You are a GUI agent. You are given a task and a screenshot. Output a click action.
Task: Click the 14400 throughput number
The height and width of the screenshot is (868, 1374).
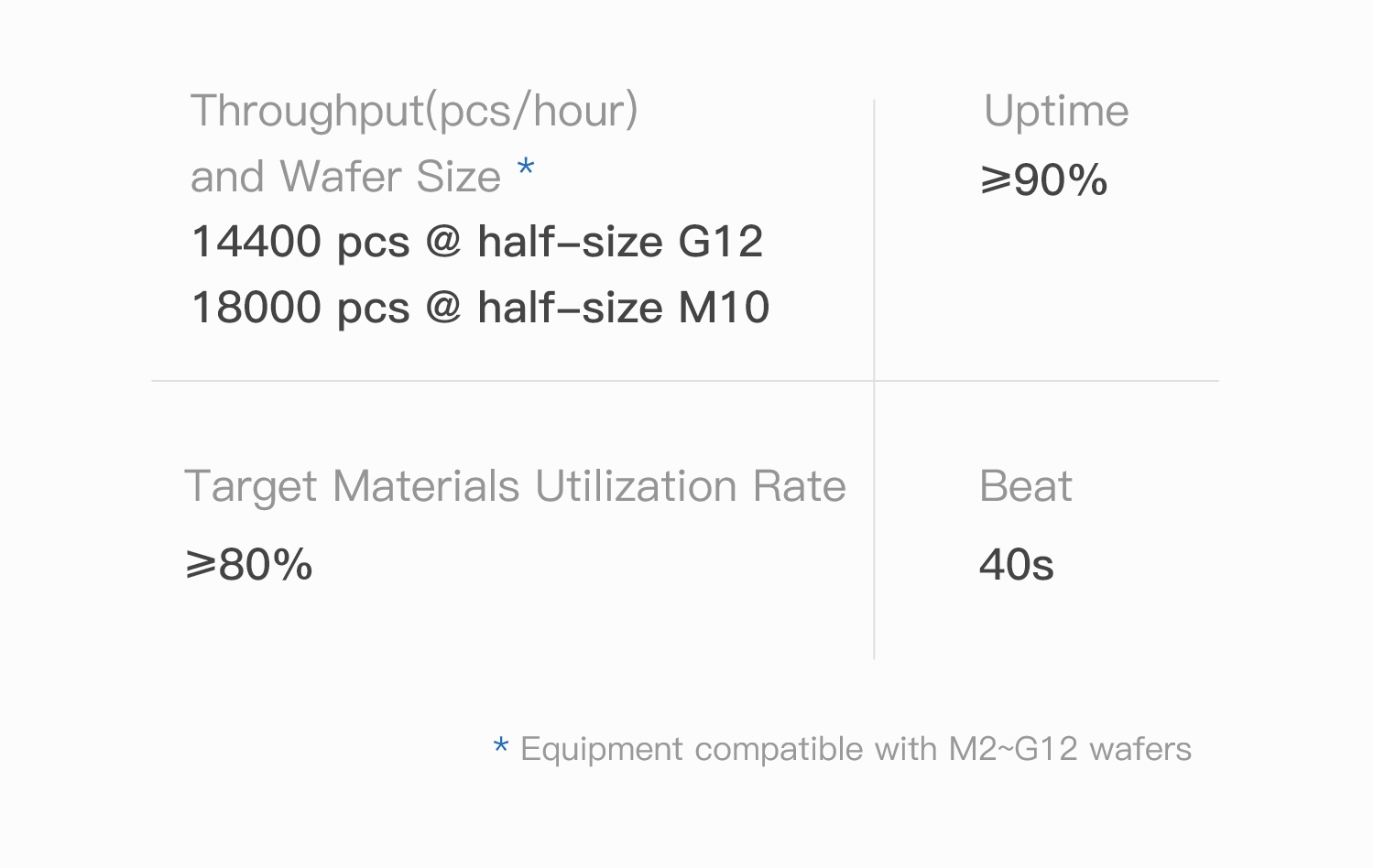click(256, 242)
